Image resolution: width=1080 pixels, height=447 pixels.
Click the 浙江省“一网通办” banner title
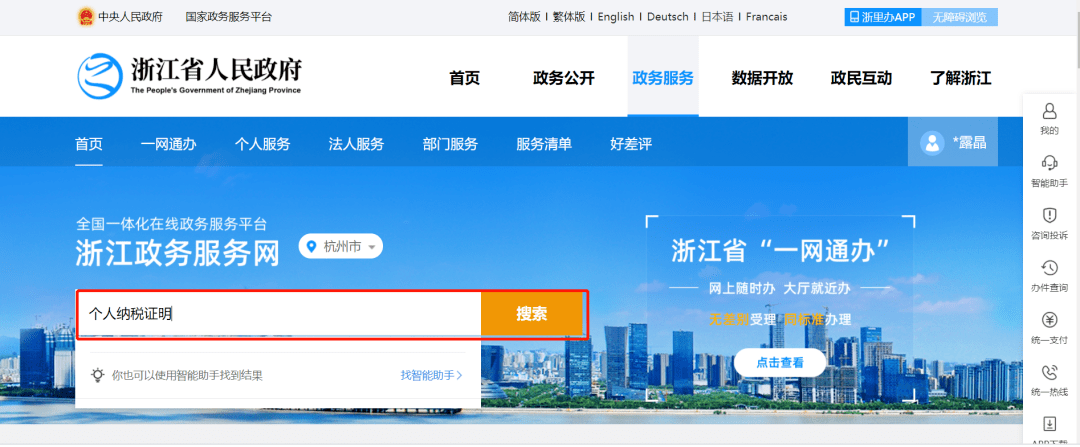pyautogui.click(x=780, y=251)
